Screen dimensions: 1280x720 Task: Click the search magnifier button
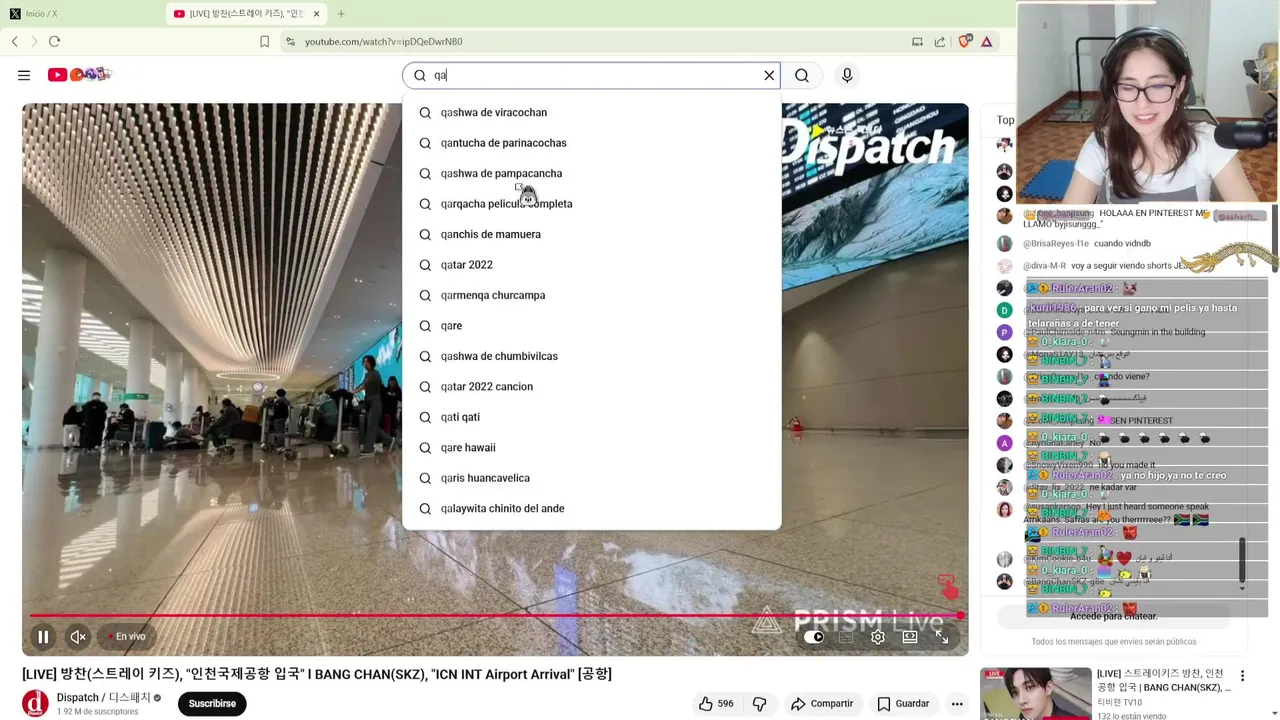coord(802,75)
